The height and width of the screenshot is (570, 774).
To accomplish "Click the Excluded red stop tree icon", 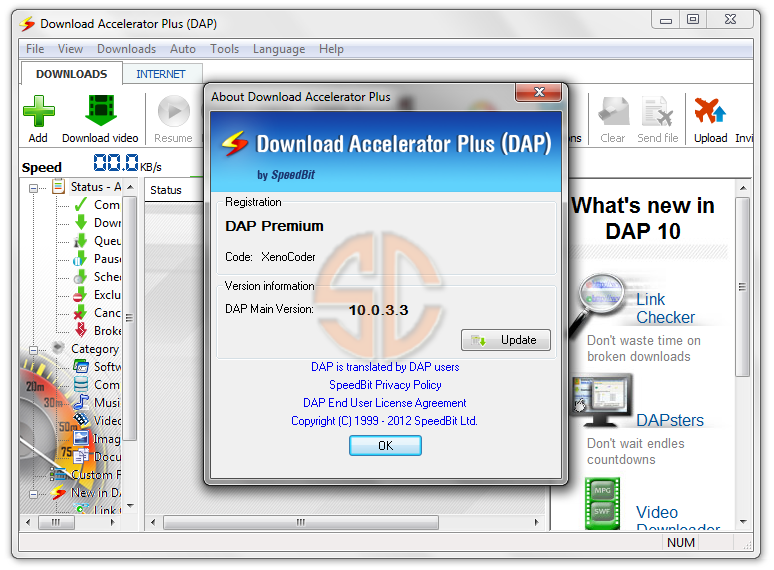I will click(80, 295).
